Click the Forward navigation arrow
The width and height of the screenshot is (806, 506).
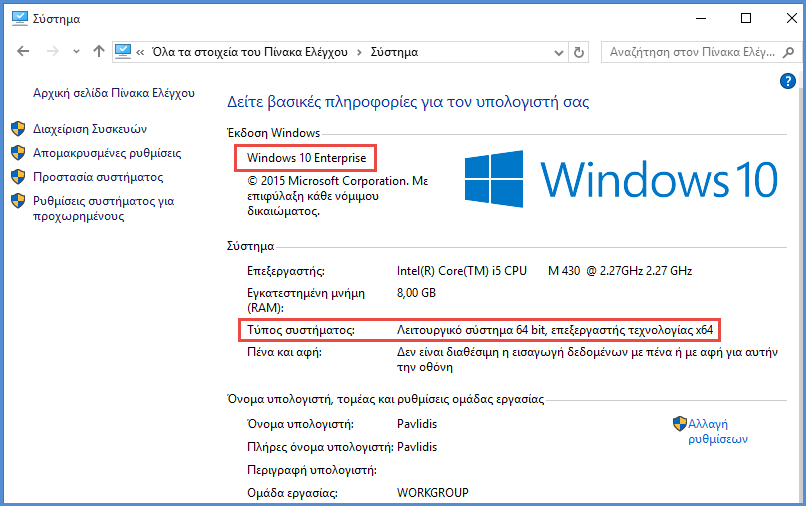pyautogui.click(x=52, y=51)
